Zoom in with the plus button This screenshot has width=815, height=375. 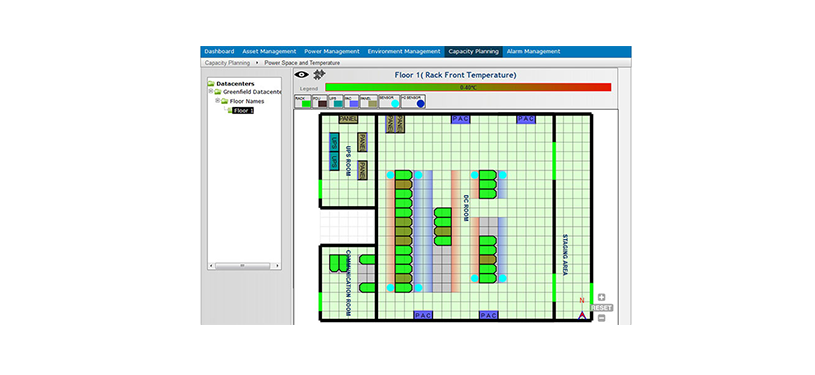click(601, 298)
